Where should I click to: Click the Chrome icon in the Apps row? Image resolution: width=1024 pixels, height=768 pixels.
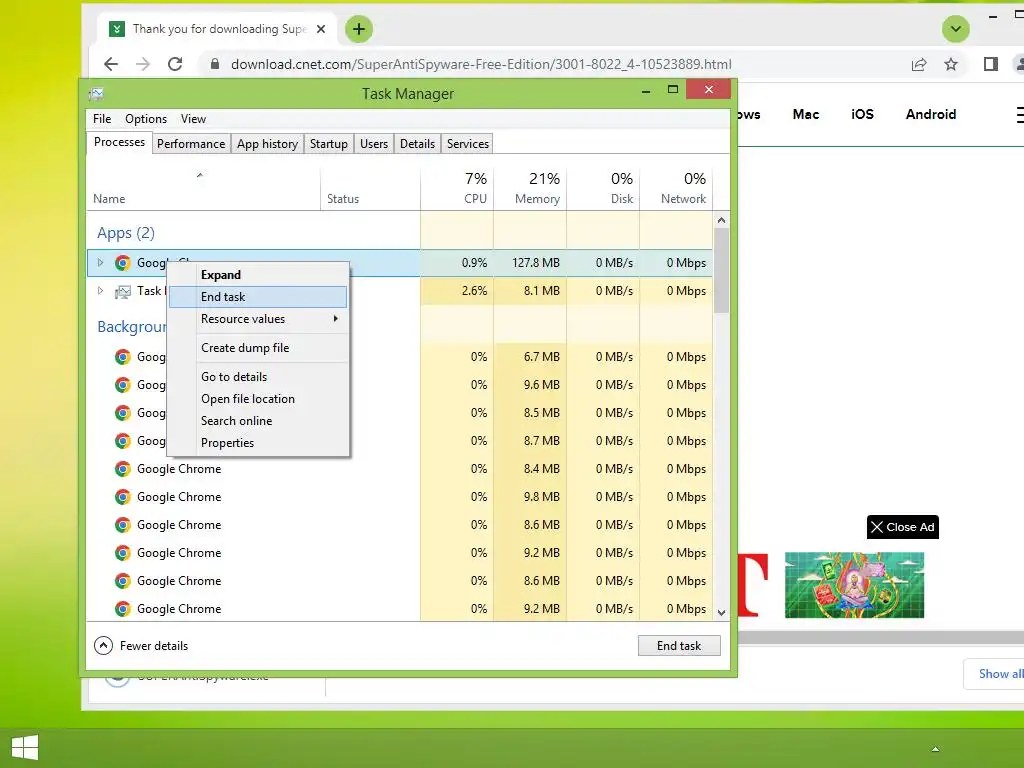pyautogui.click(x=122, y=263)
